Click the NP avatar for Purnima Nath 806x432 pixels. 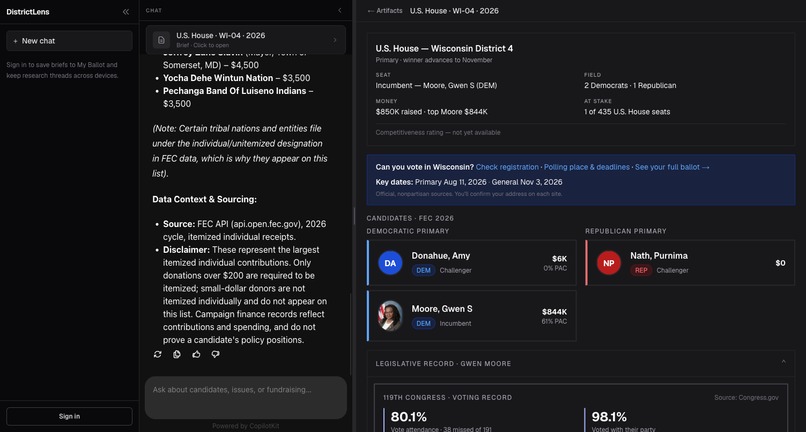(x=609, y=263)
